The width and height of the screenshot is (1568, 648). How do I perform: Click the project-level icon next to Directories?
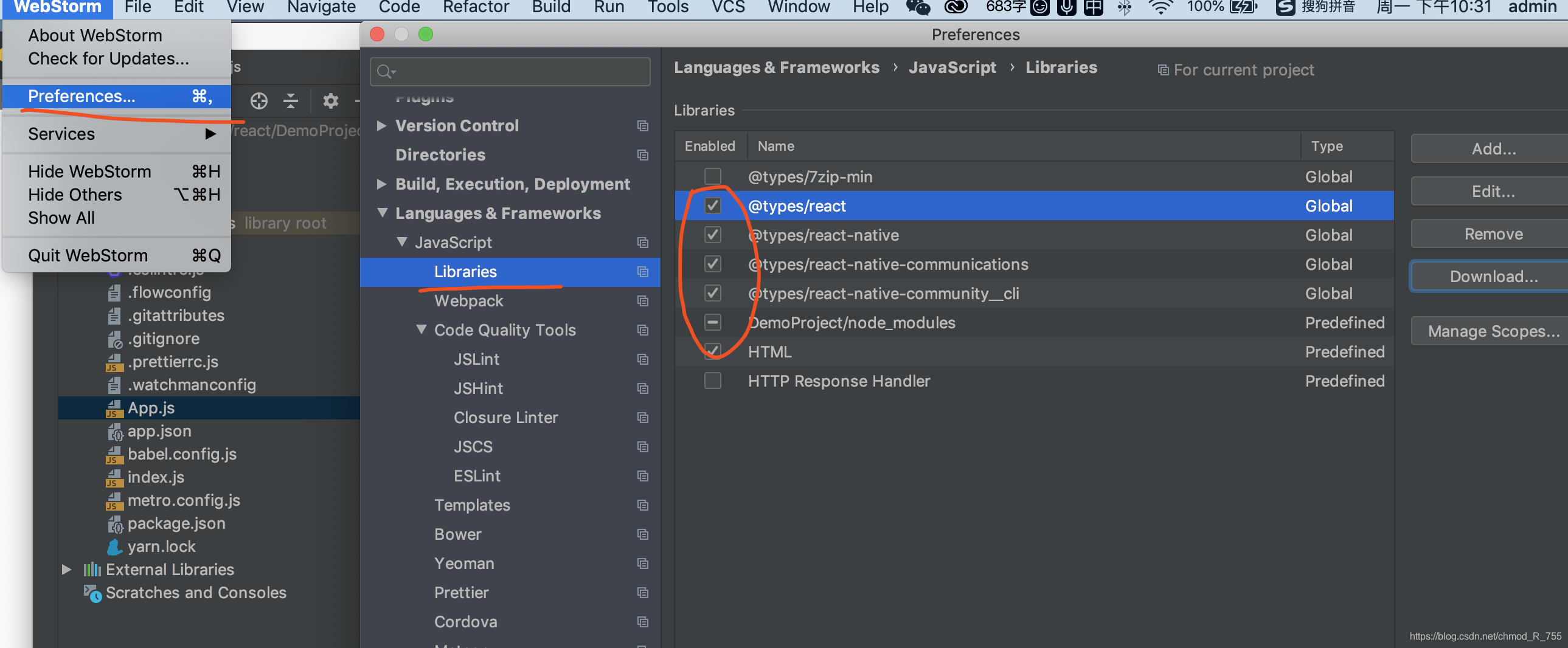[642, 155]
